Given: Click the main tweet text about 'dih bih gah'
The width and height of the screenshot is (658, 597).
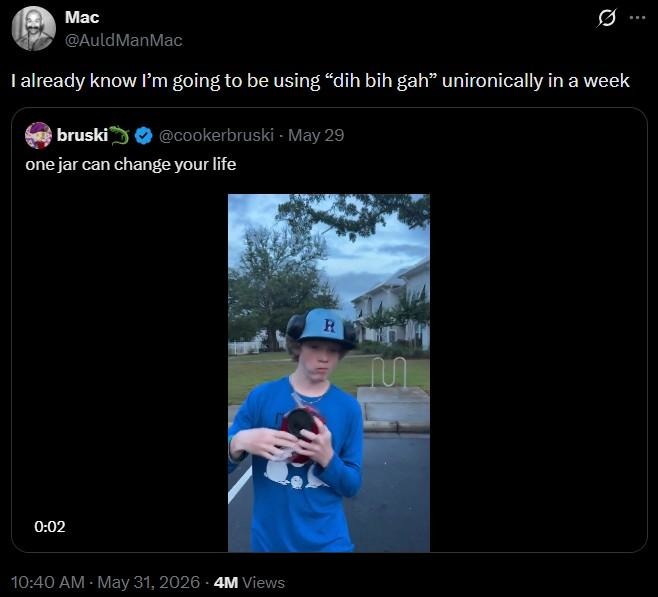Looking at the screenshot, I should pyautogui.click(x=320, y=81).
